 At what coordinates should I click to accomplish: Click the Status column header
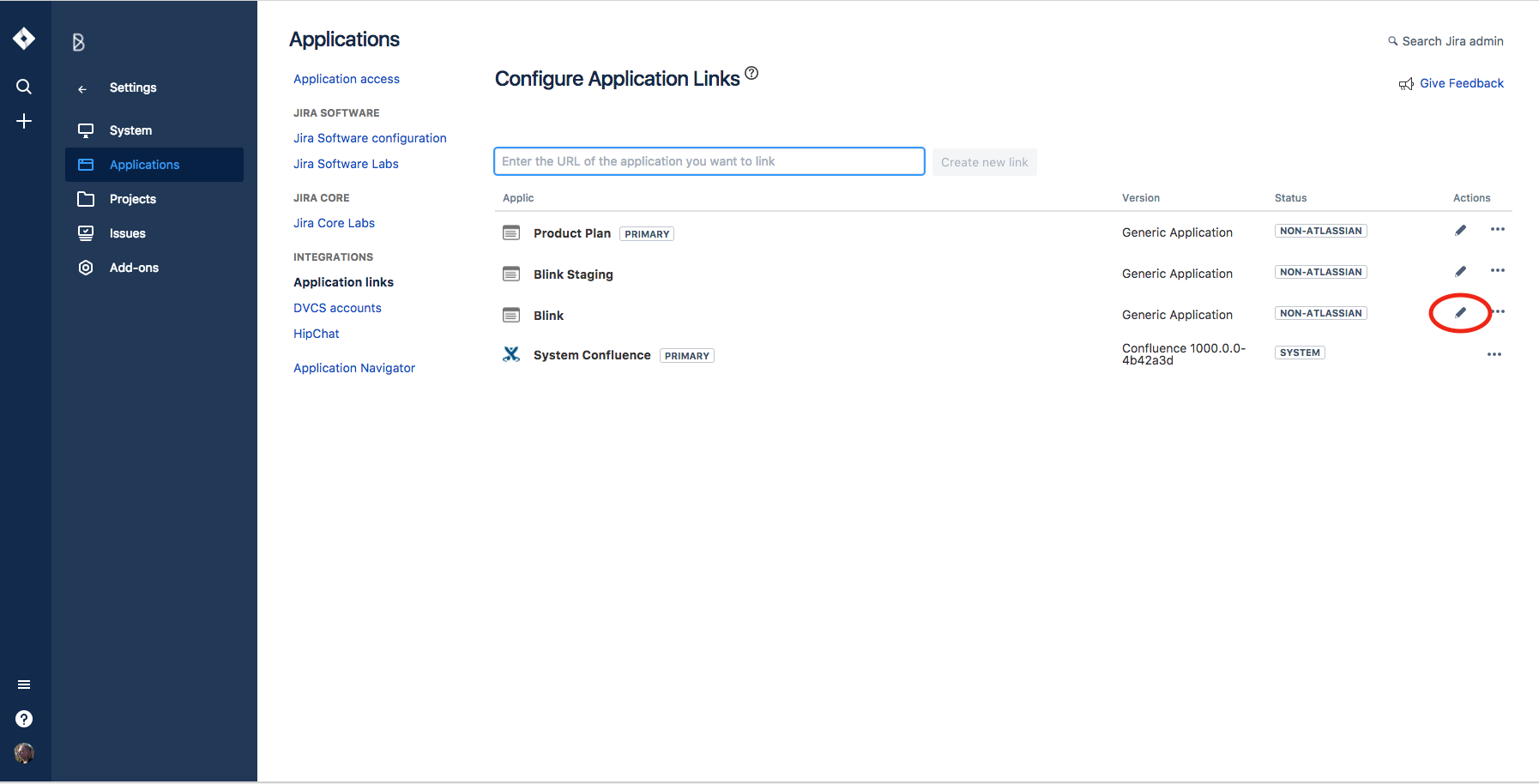(1290, 198)
